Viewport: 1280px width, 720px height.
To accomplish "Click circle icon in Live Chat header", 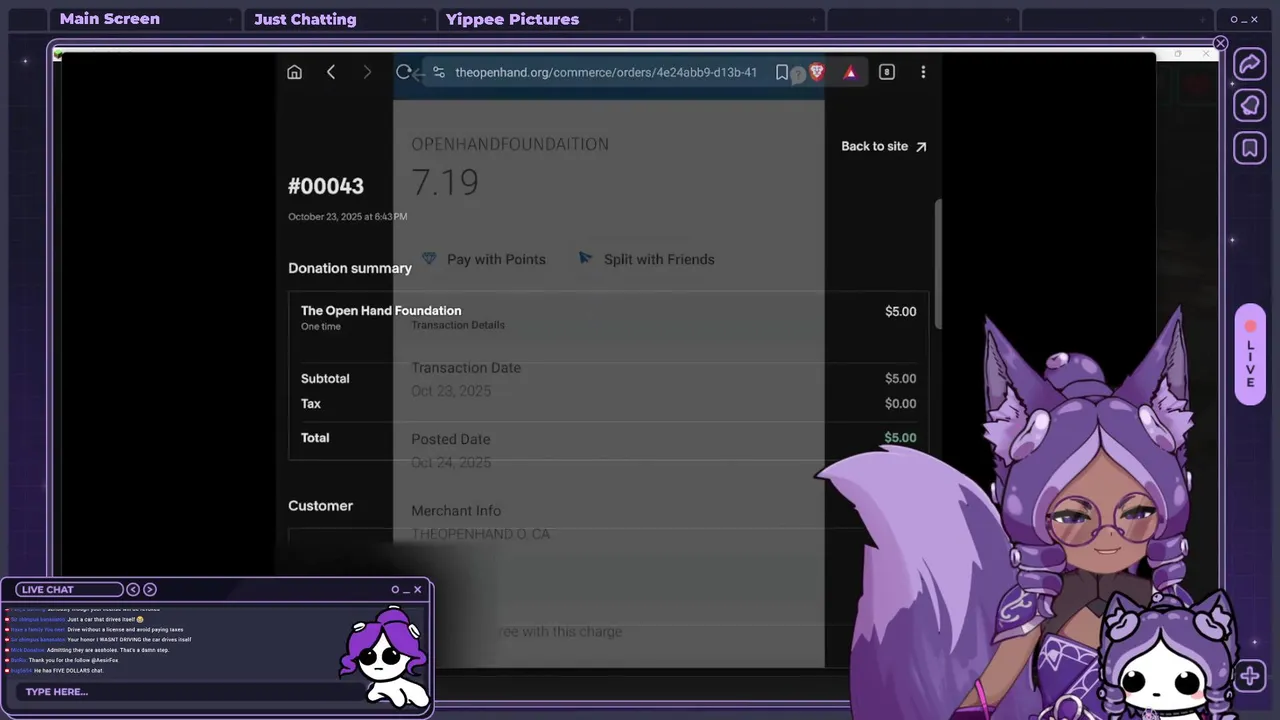I will coord(395,589).
